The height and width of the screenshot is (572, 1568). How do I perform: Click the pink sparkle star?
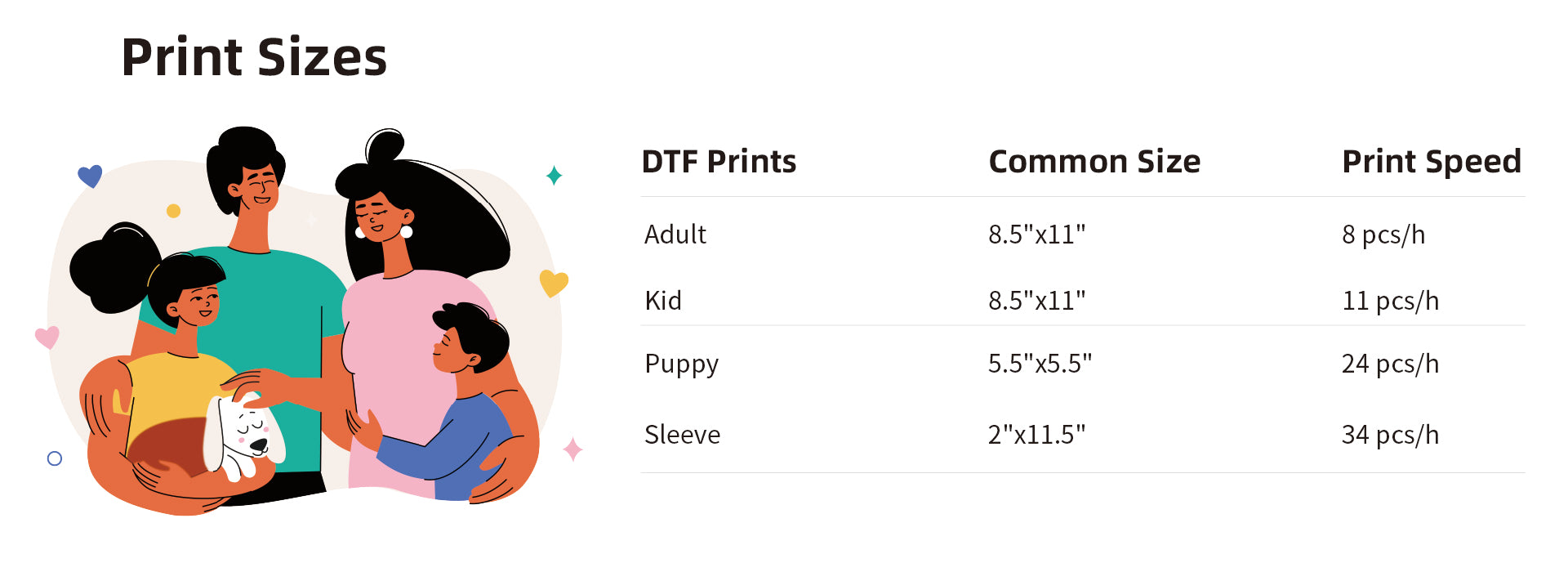(572, 449)
